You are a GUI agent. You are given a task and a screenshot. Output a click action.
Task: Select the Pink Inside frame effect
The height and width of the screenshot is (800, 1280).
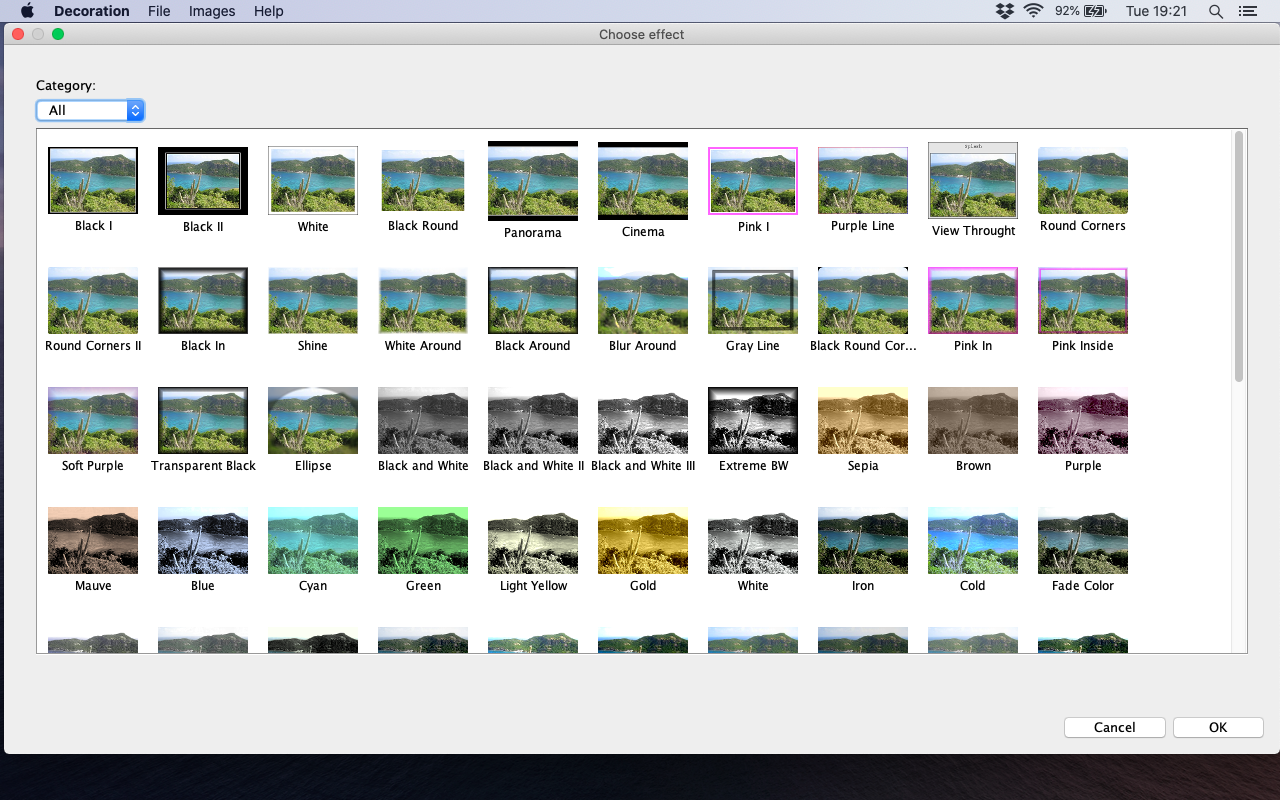point(1083,300)
